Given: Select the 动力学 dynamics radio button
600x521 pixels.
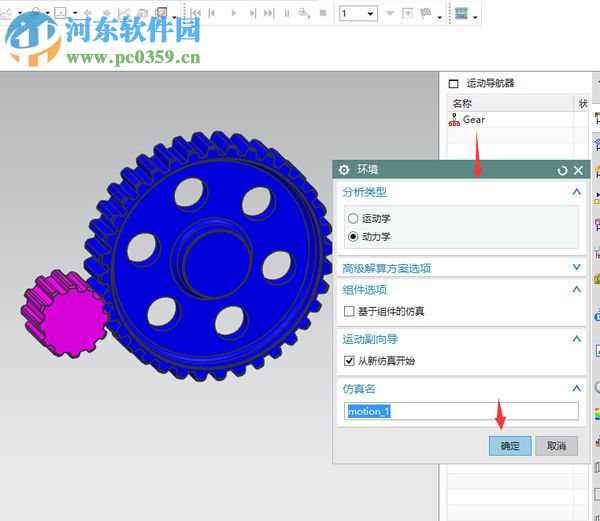Looking at the screenshot, I should pyautogui.click(x=353, y=236).
